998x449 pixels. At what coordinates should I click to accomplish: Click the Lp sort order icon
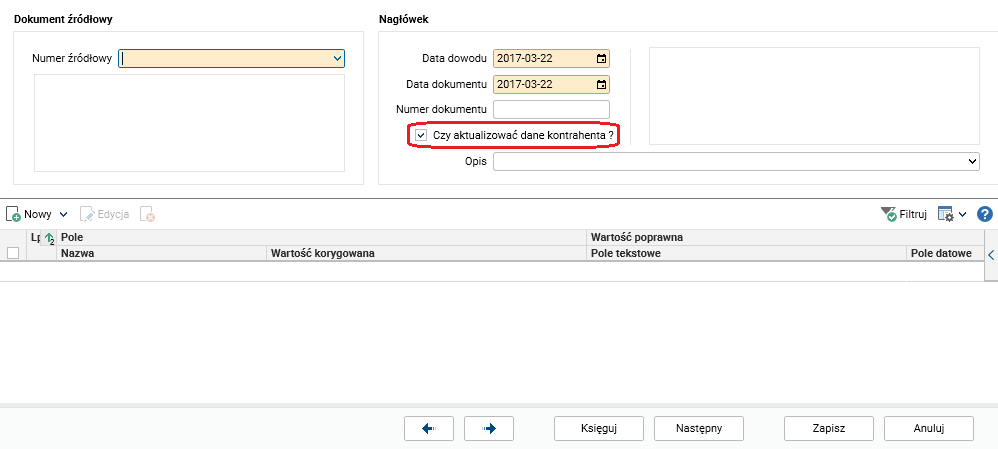coord(49,239)
